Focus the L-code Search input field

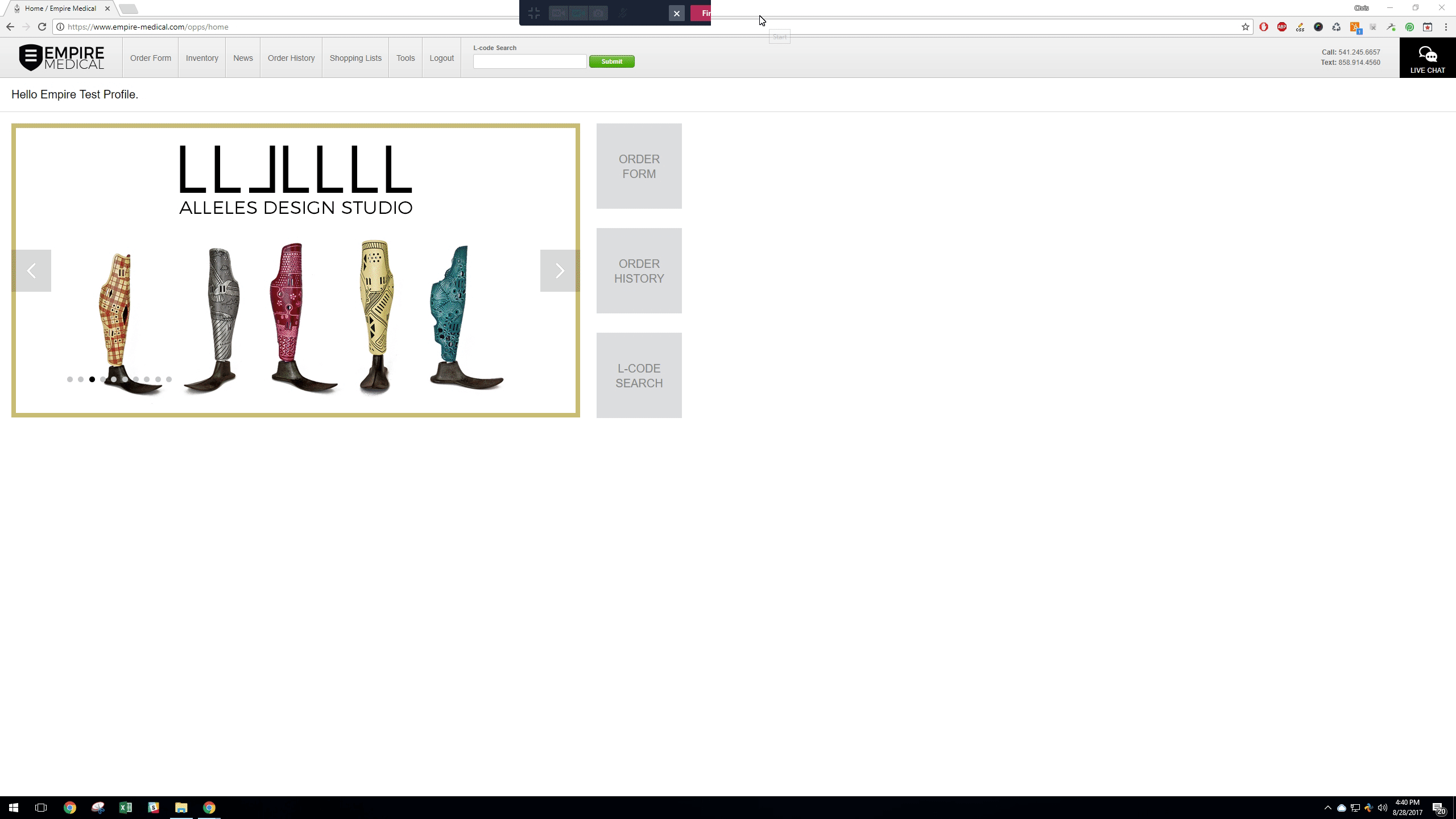pyautogui.click(x=530, y=61)
